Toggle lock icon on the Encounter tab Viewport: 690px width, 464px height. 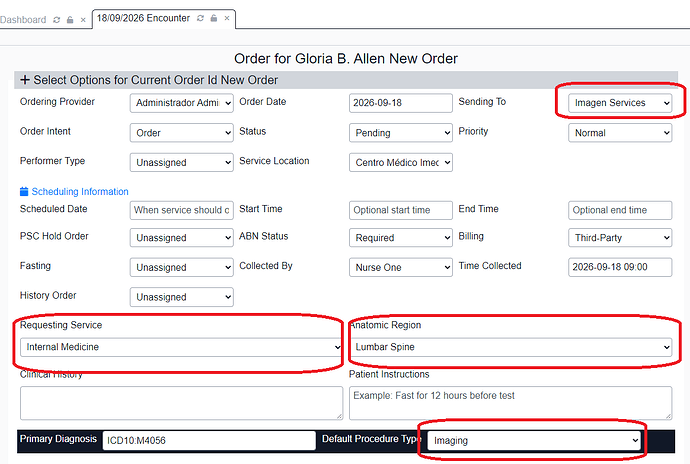pos(214,18)
